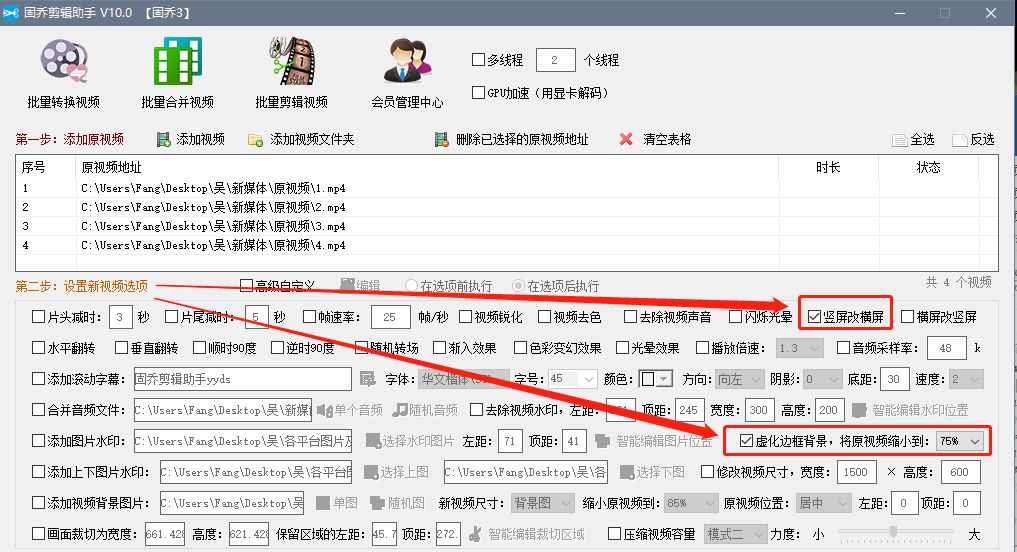
Task: Check the 随机转场 checkbox
Action: coord(361,348)
